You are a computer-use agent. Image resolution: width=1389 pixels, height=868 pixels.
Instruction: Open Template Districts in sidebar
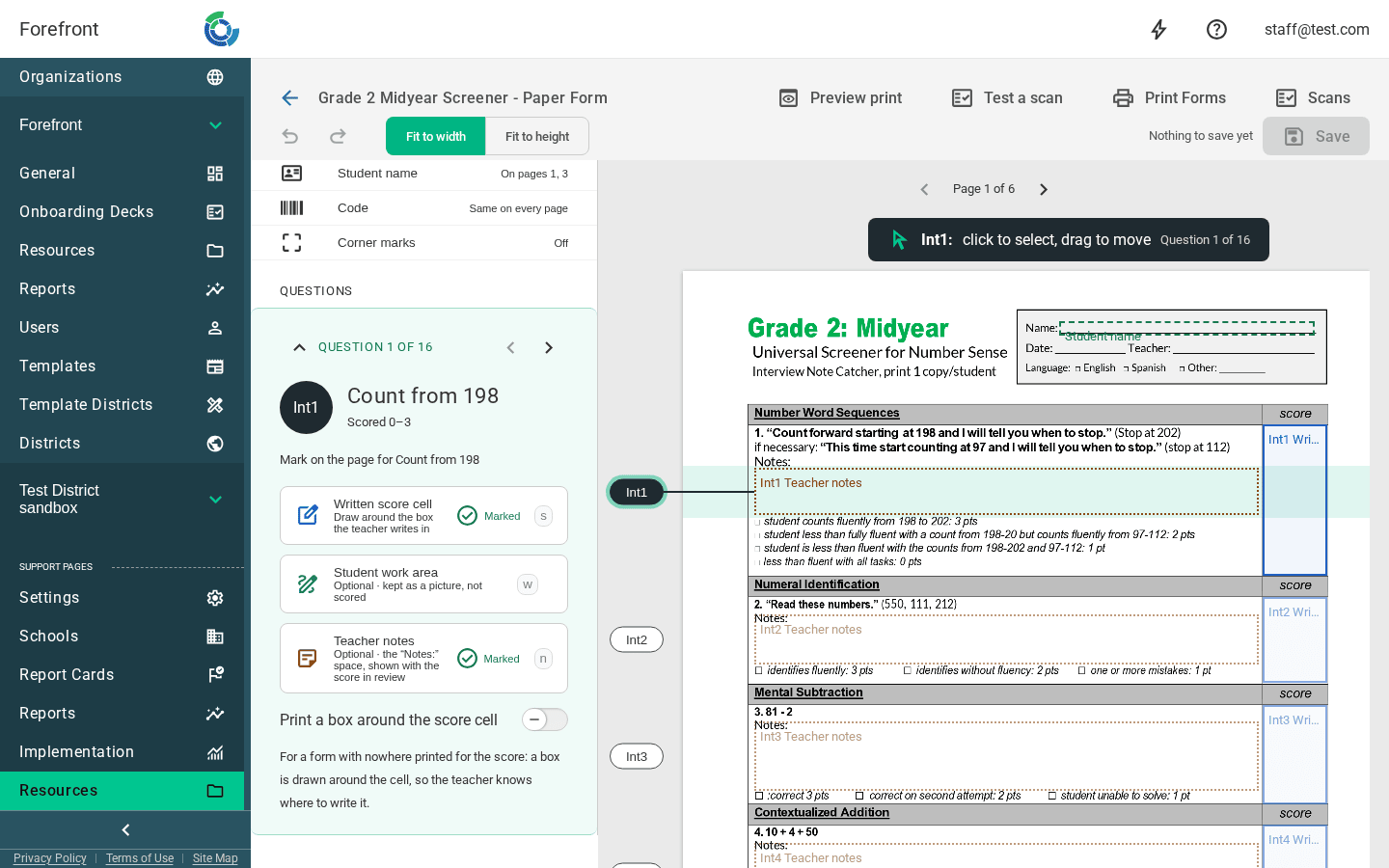point(122,405)
